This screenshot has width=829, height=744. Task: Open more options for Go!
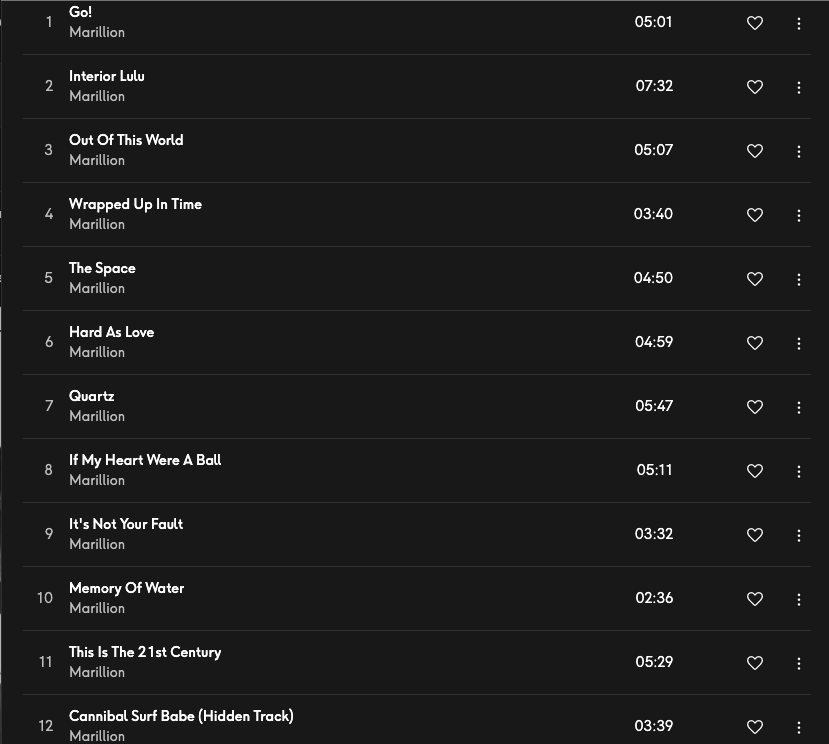pos(799,23)
